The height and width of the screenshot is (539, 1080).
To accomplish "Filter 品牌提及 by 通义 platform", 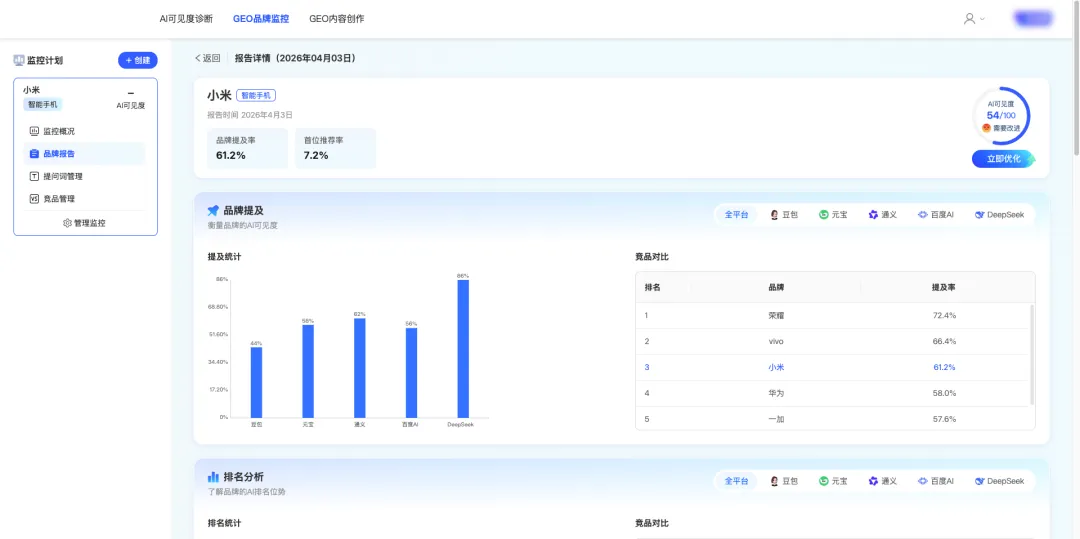I will click(x=882, y=215).
